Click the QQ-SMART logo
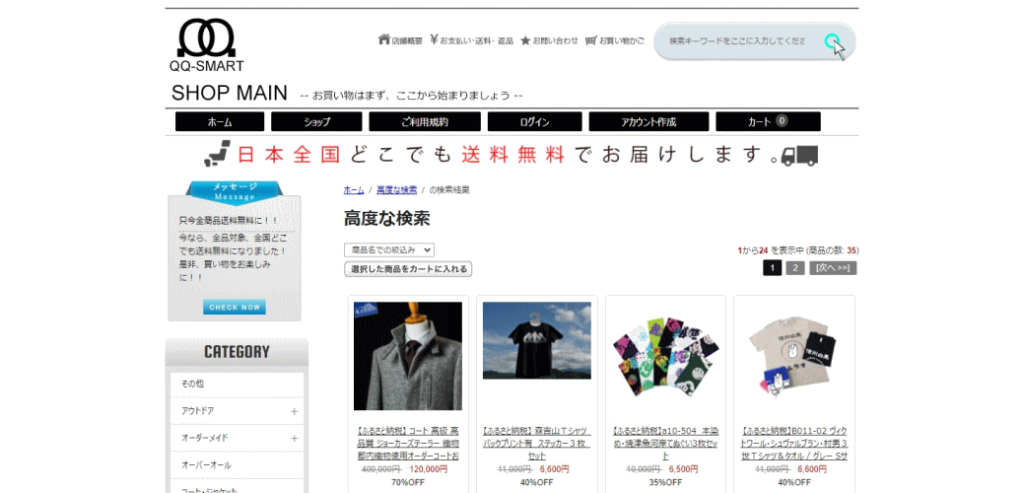Image resolution: width=1024 pixels, height=493 pixels. 206,45
